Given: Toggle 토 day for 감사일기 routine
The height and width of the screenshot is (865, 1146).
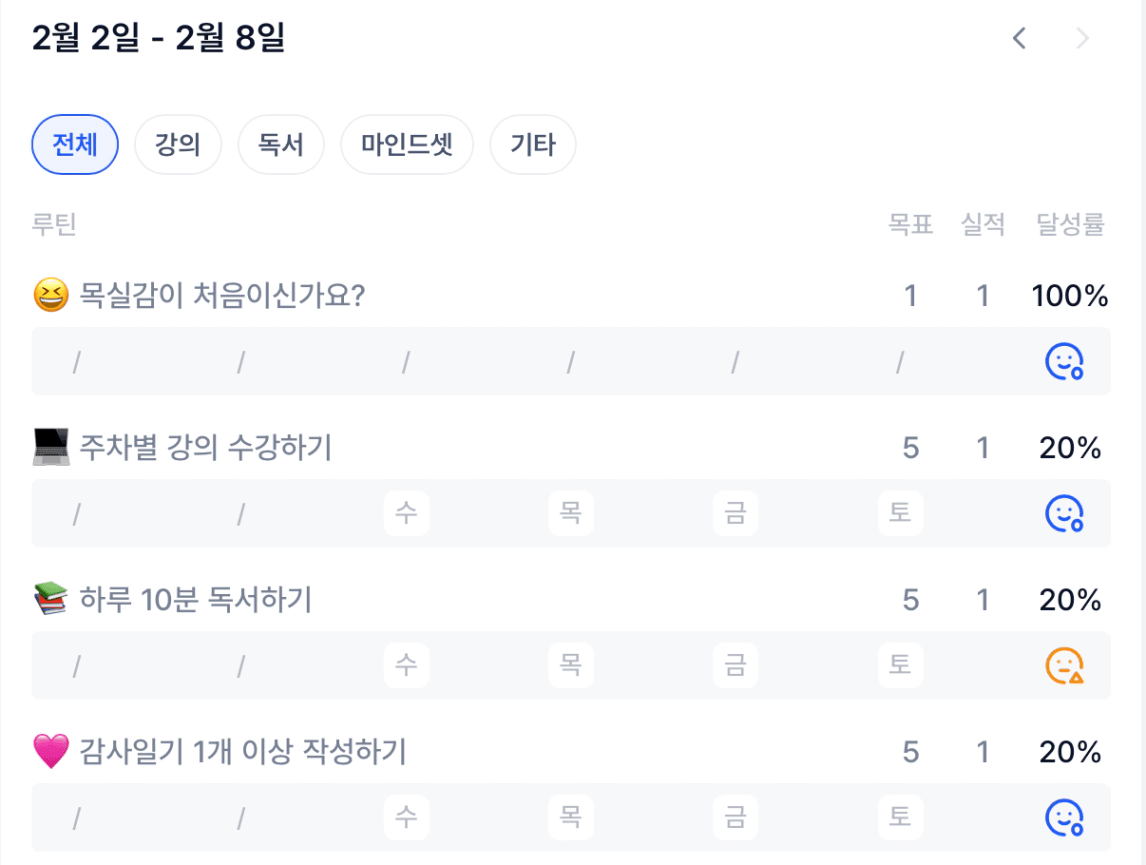Looking at the screenshot, I should (x=900, y=818).
